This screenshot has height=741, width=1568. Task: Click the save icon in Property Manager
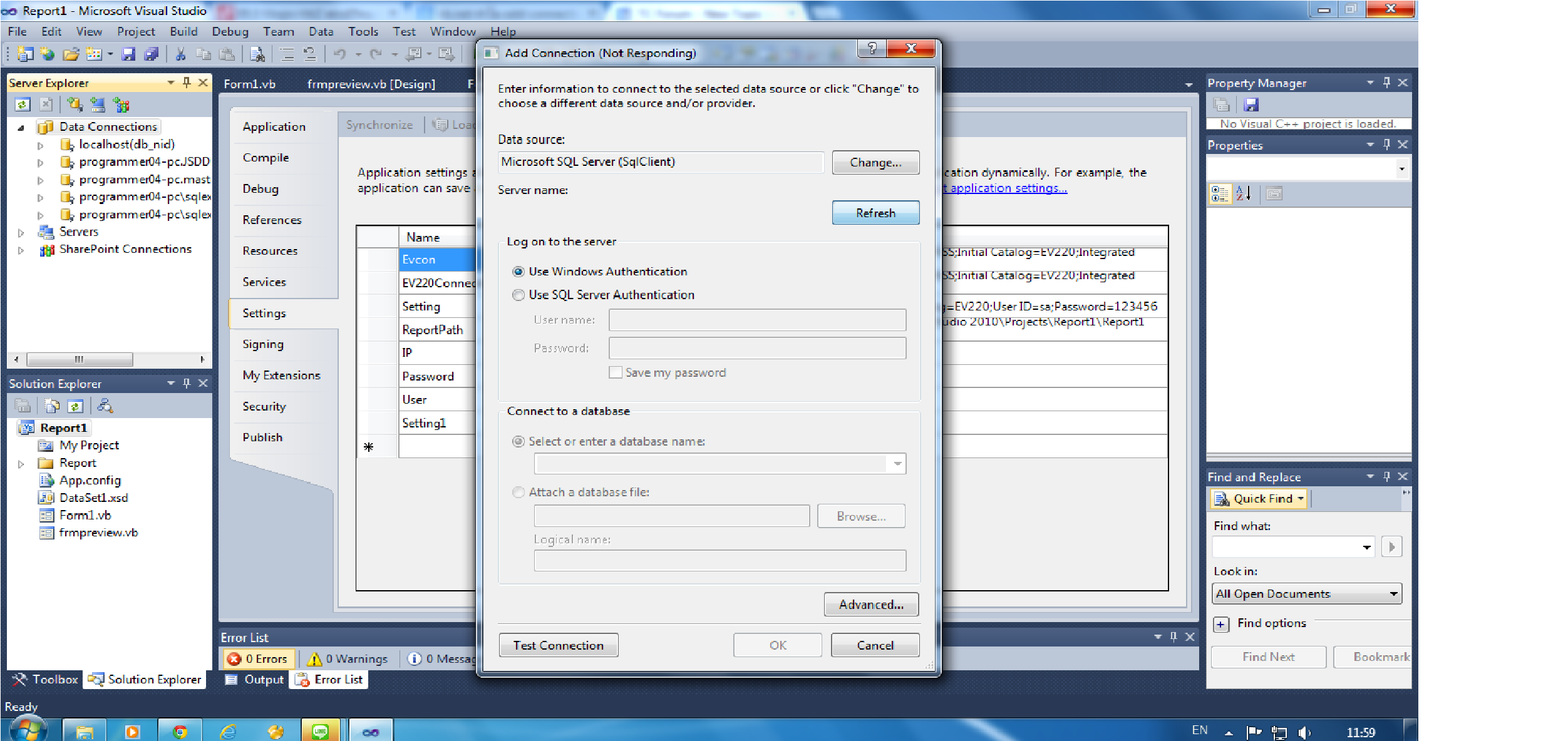click(x=1251, y=105)
